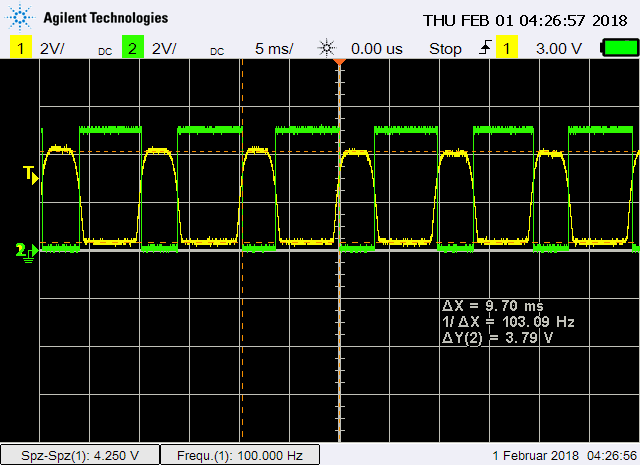Click the green channel 2 ground marker
The height and width of the screenshot is (465, 640).
click(27, 252)
